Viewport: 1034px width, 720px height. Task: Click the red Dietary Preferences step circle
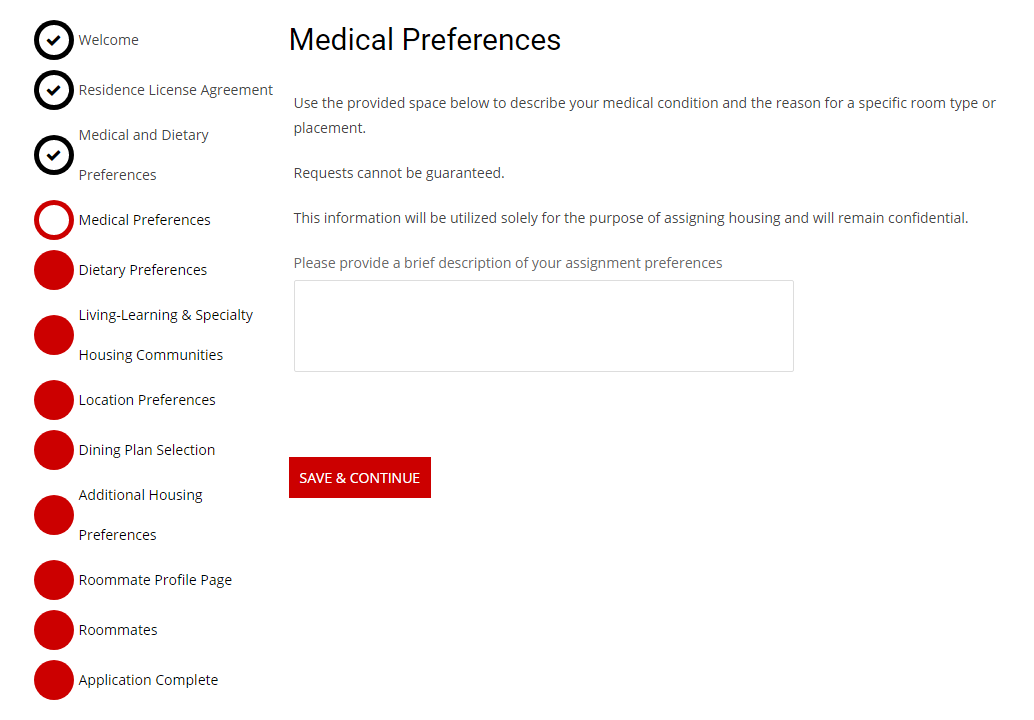(x=54, y=270)
